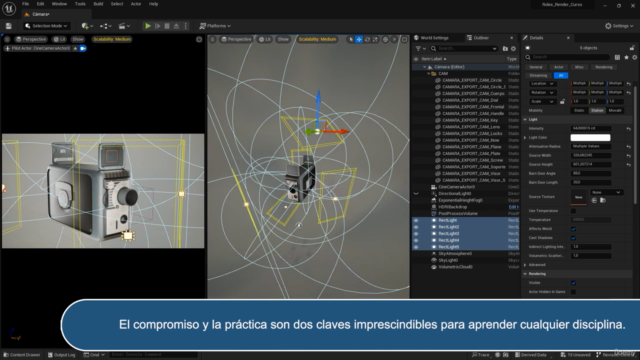Collapse the Light section in Details

[x=525, y=120]
